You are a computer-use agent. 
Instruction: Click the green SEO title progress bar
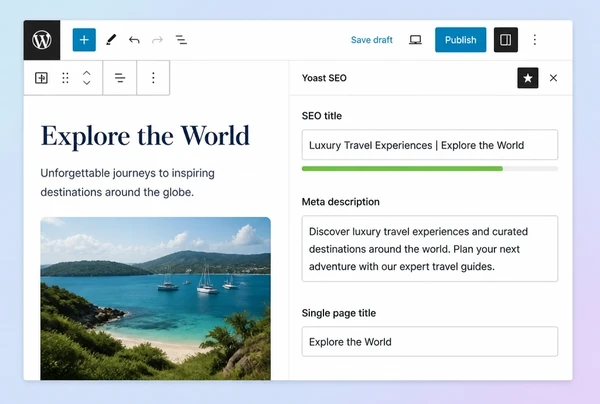coord(402,169)
